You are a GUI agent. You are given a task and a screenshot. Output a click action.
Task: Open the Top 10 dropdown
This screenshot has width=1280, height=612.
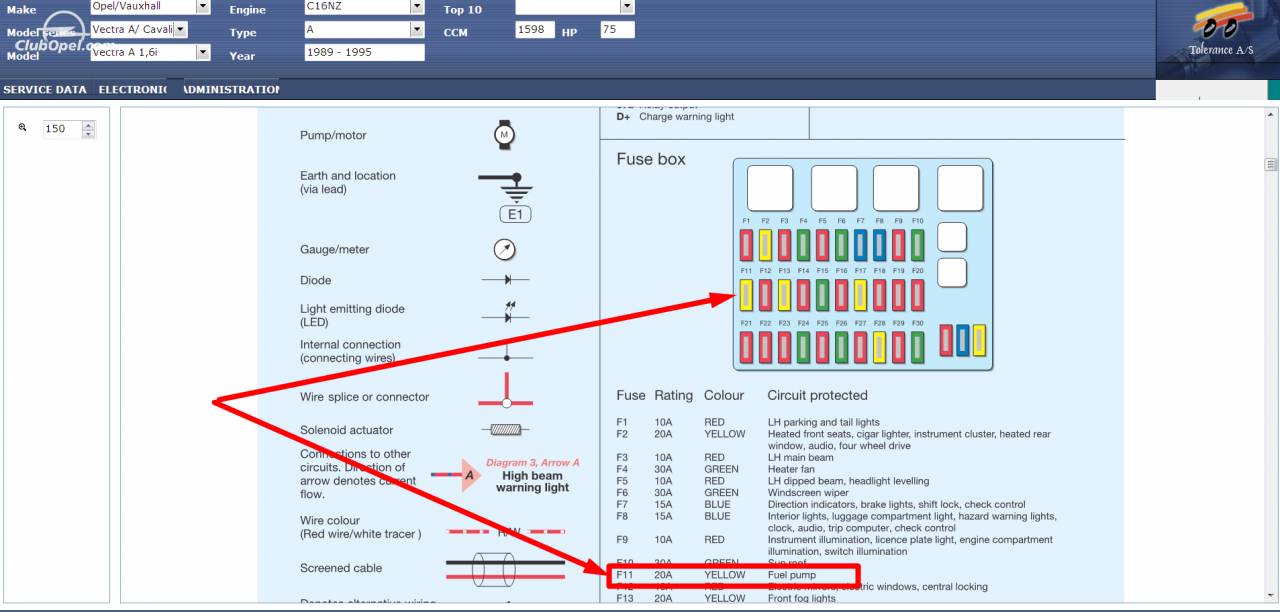(627, 7)
